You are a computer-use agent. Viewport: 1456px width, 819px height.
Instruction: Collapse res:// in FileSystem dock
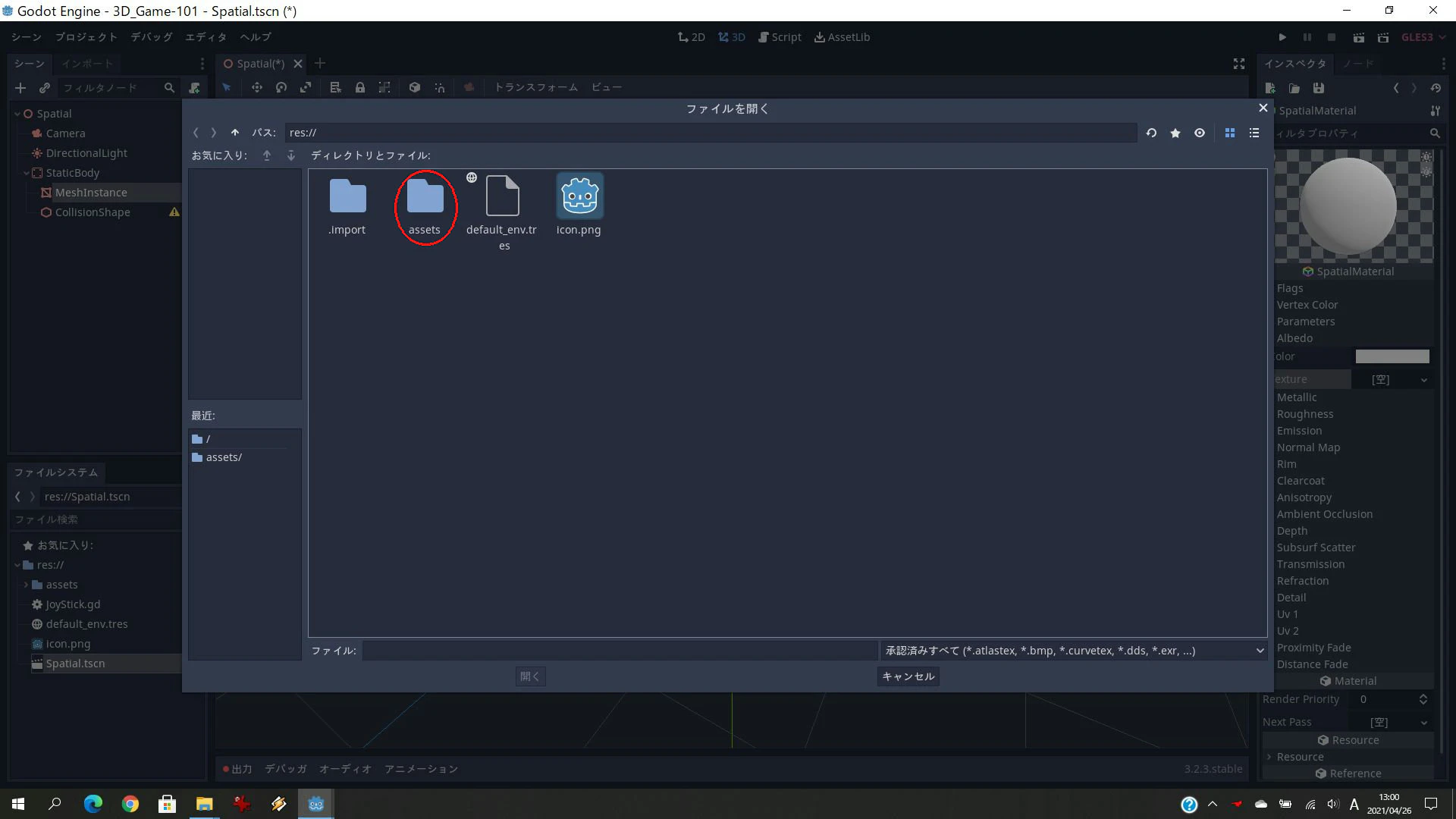[x=17, y=565]
